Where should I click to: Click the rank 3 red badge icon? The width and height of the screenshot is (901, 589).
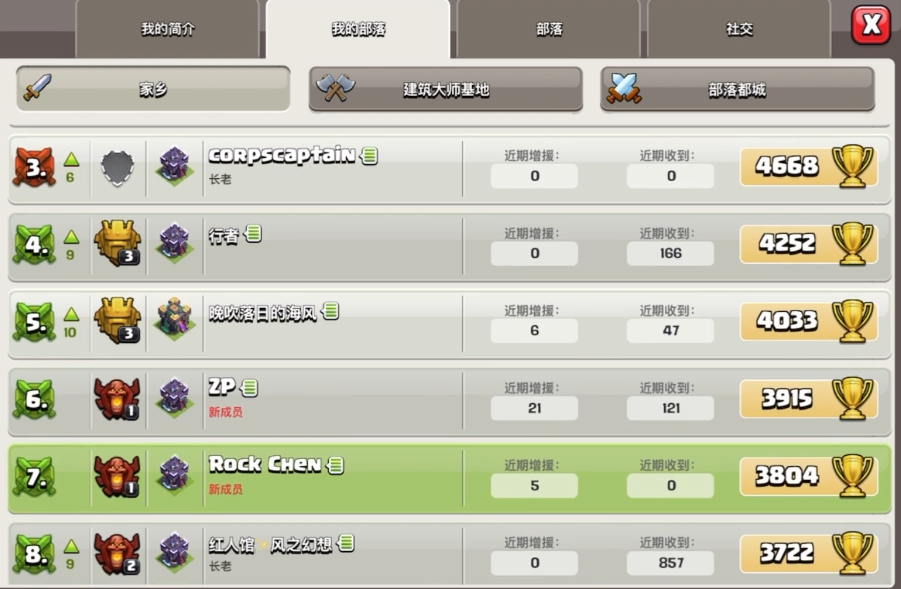pos(34,167)
